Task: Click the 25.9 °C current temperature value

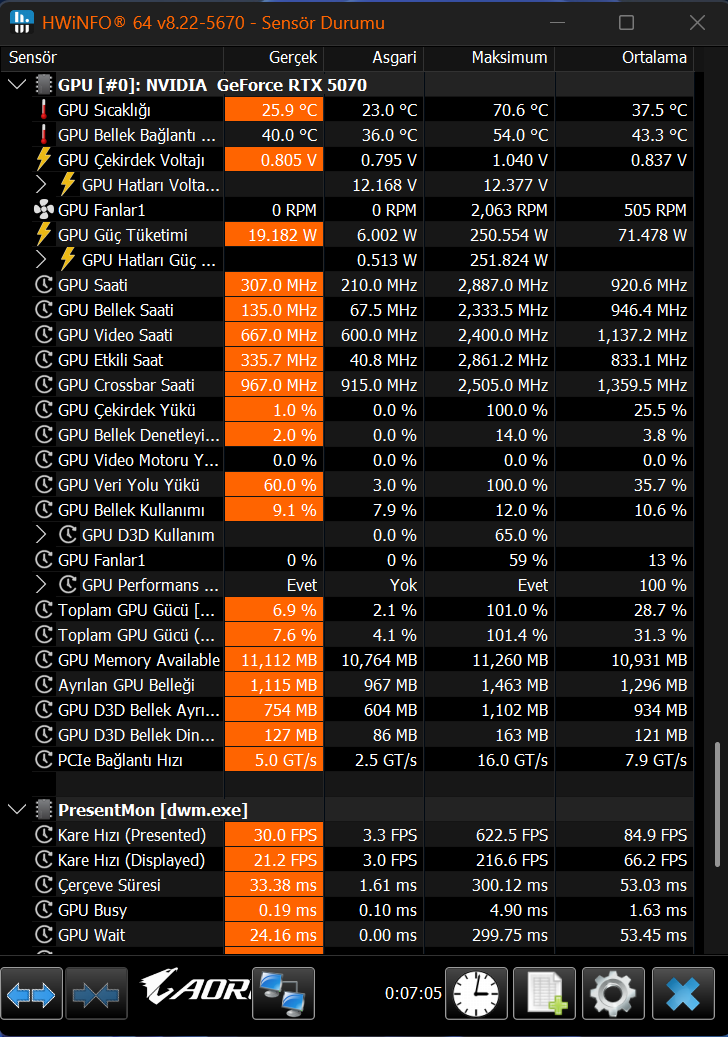Action: (x=290, y=110)
